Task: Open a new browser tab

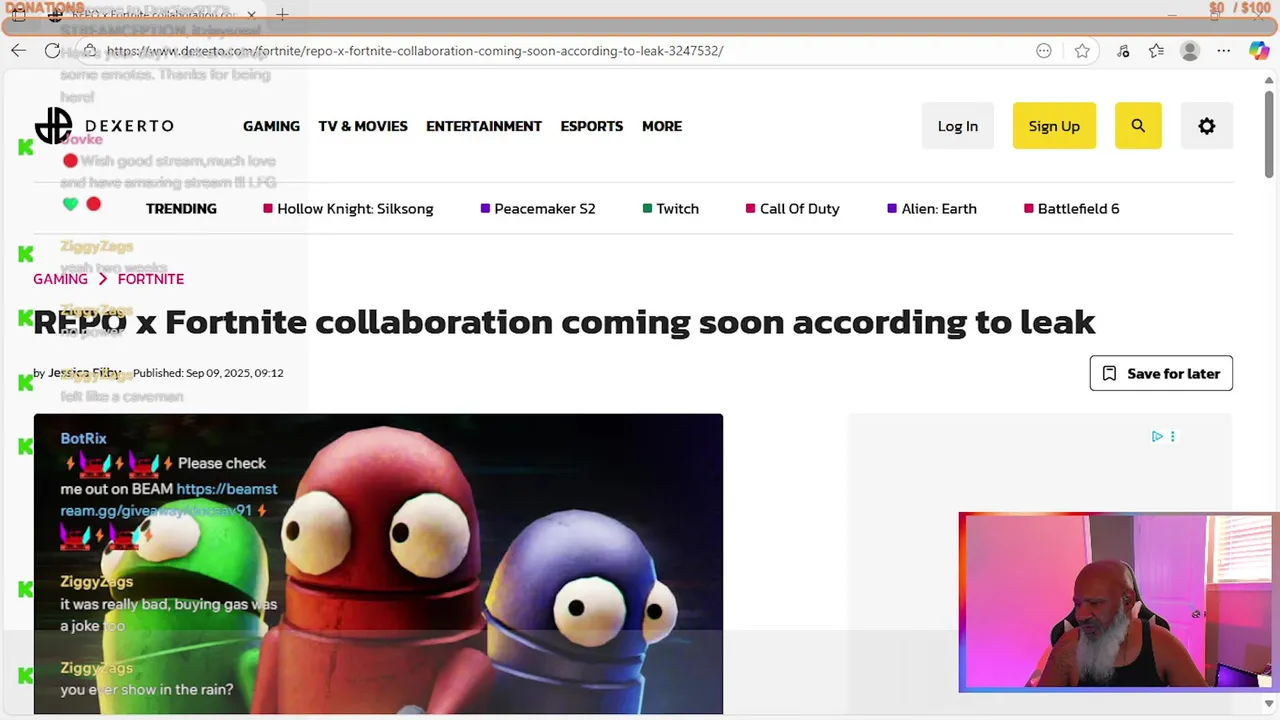Action: pyautogui.click(x=282, y=15)
